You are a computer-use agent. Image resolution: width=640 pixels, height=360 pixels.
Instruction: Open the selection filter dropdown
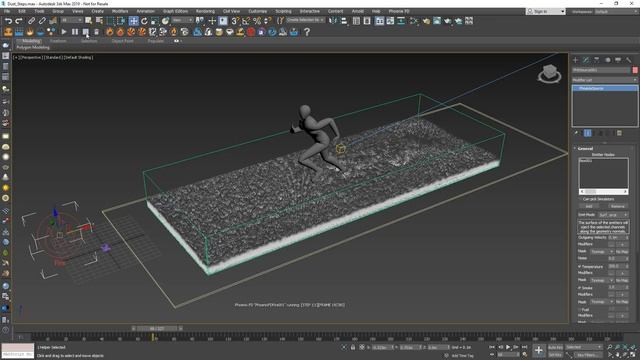coord(71,20)
